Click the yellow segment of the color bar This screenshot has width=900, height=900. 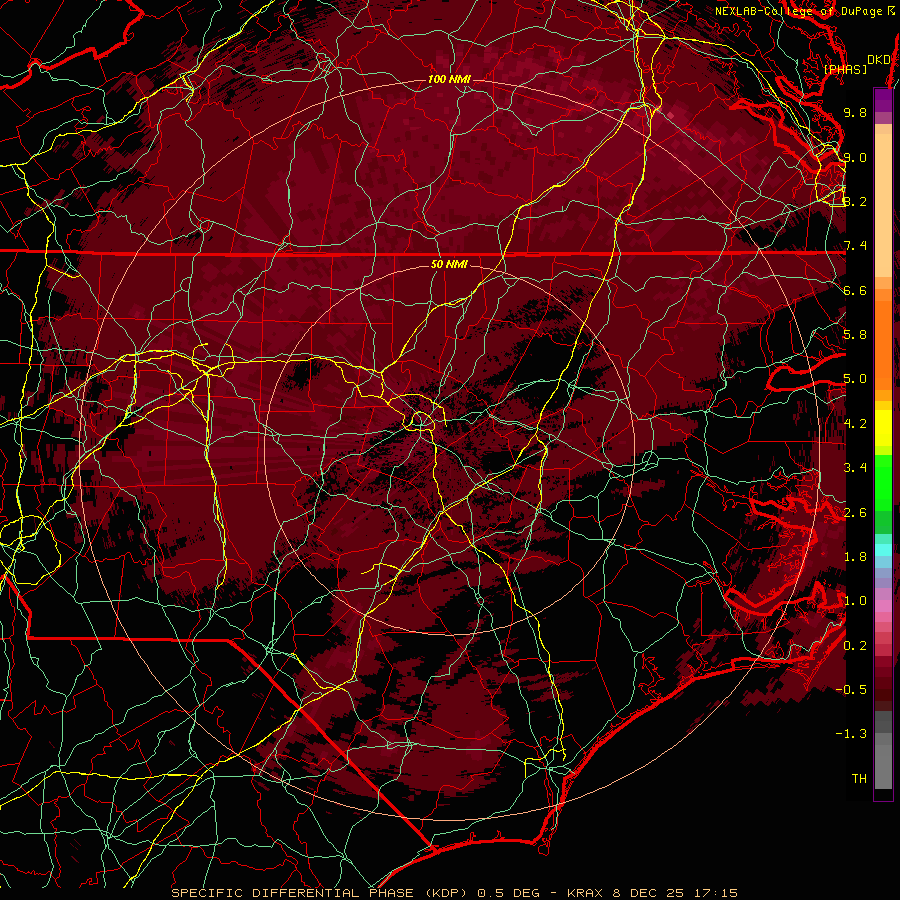tap(883, 428)
